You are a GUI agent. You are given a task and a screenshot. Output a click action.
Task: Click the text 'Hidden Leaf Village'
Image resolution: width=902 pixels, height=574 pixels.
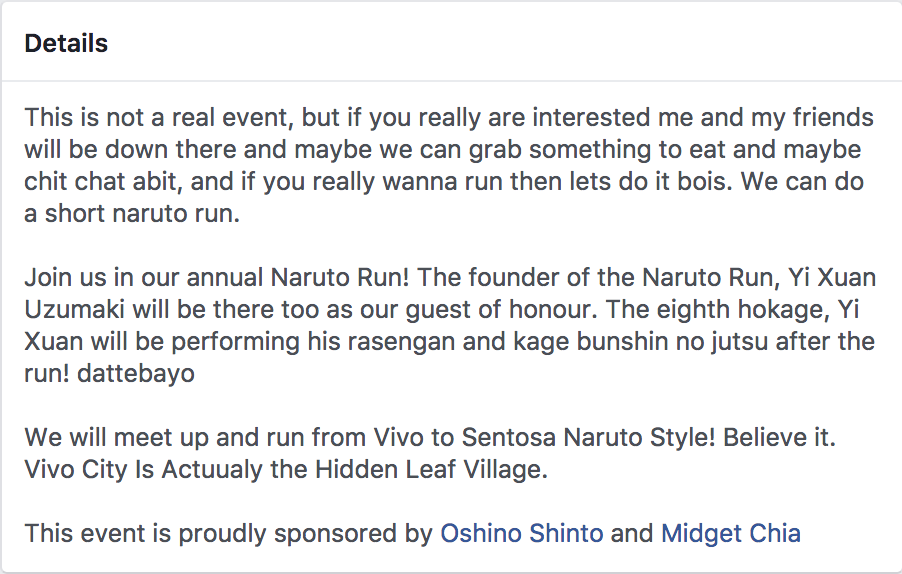point(431,469)
